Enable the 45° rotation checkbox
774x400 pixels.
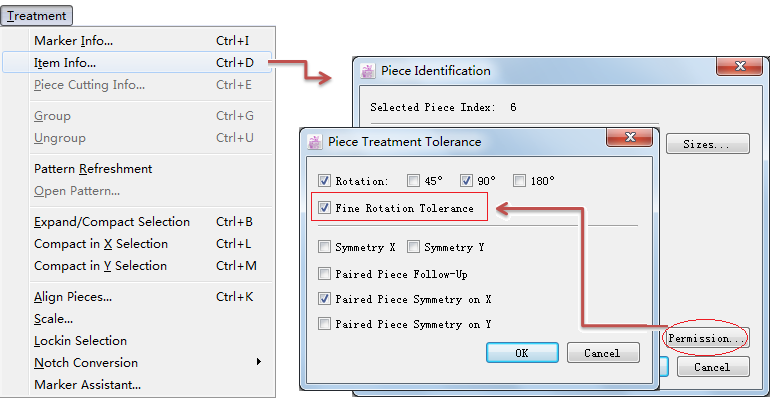click(x=413, y=181)
